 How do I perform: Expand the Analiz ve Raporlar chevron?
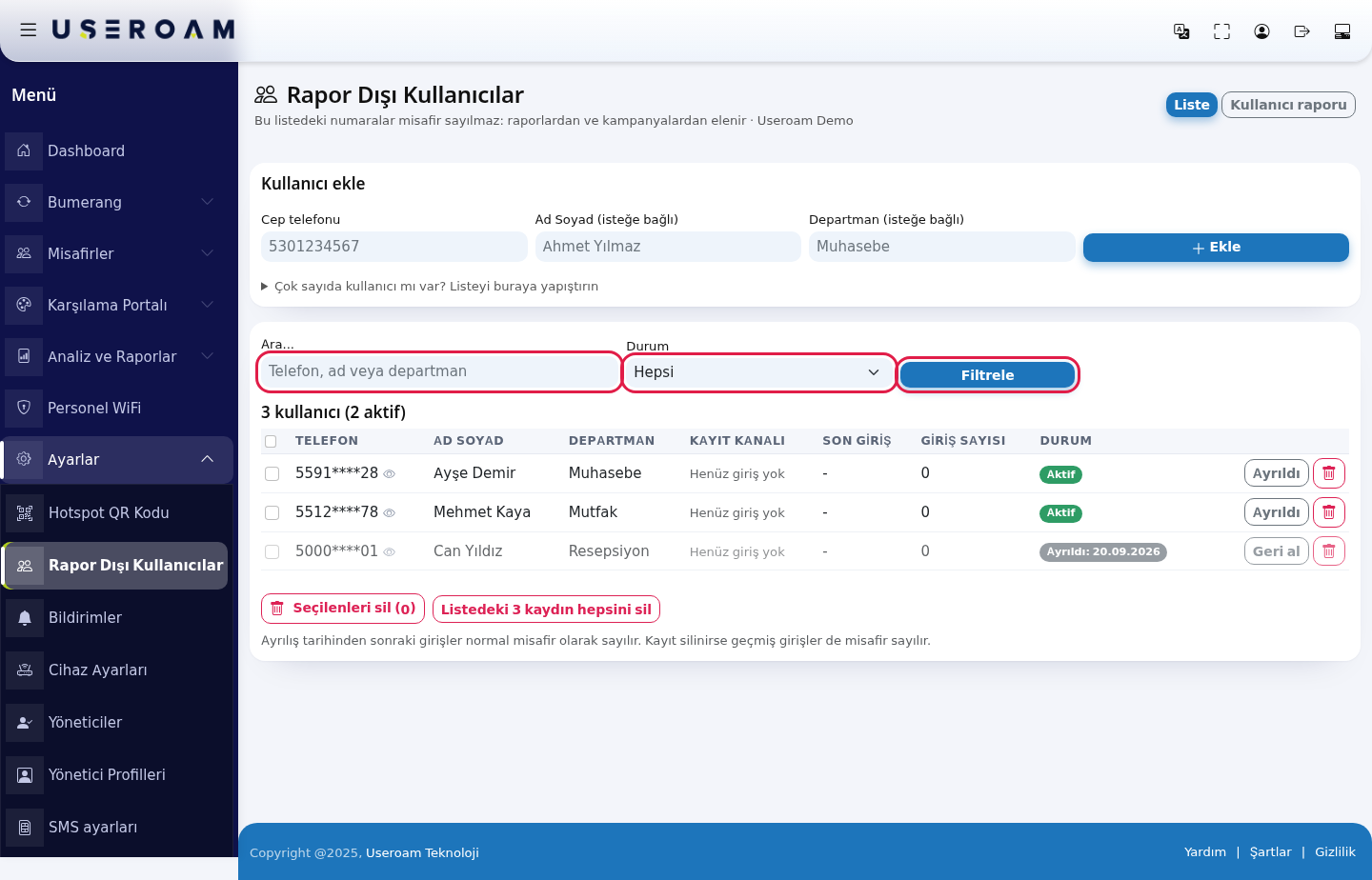208,356
